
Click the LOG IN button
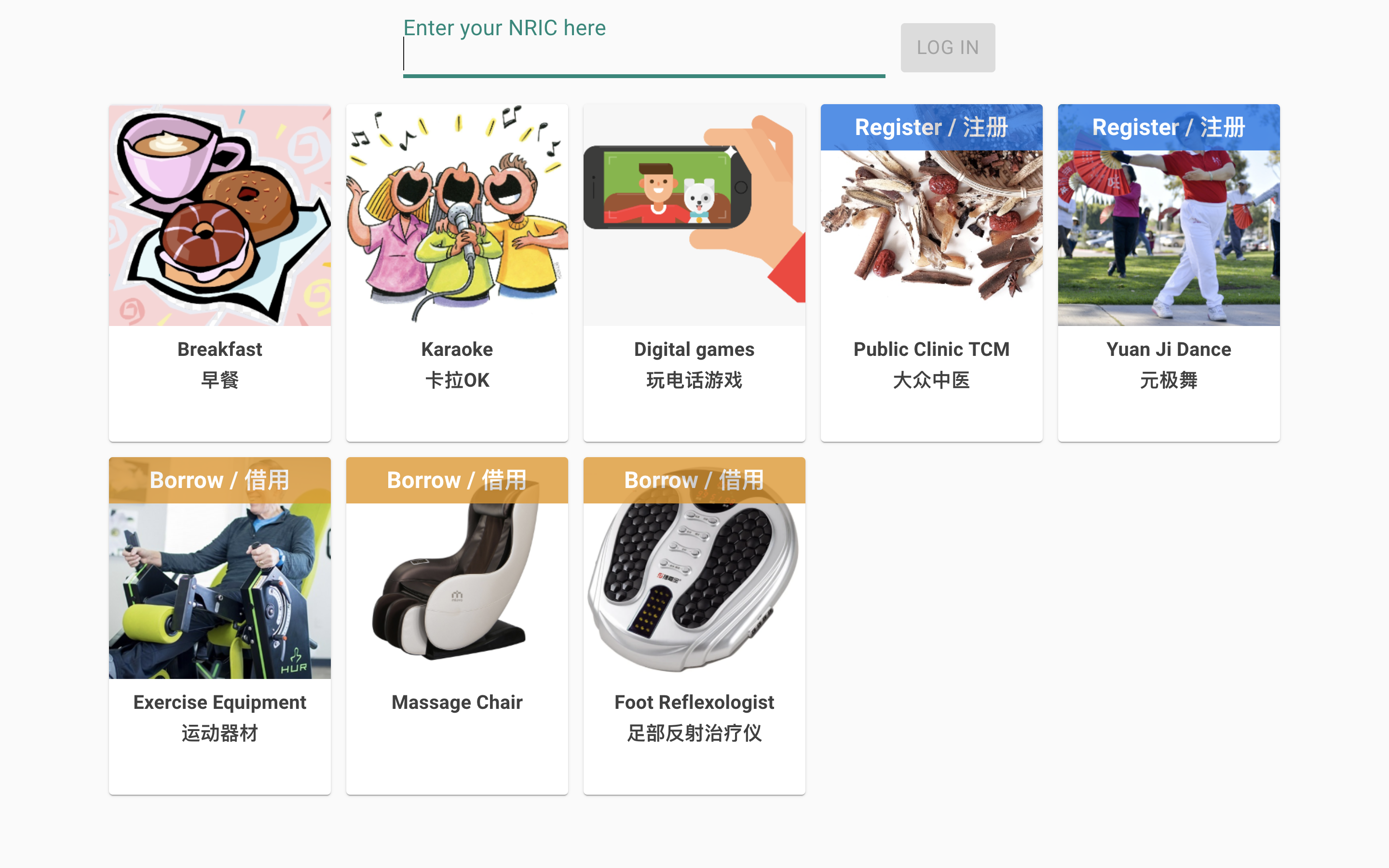tap(948, 48)
